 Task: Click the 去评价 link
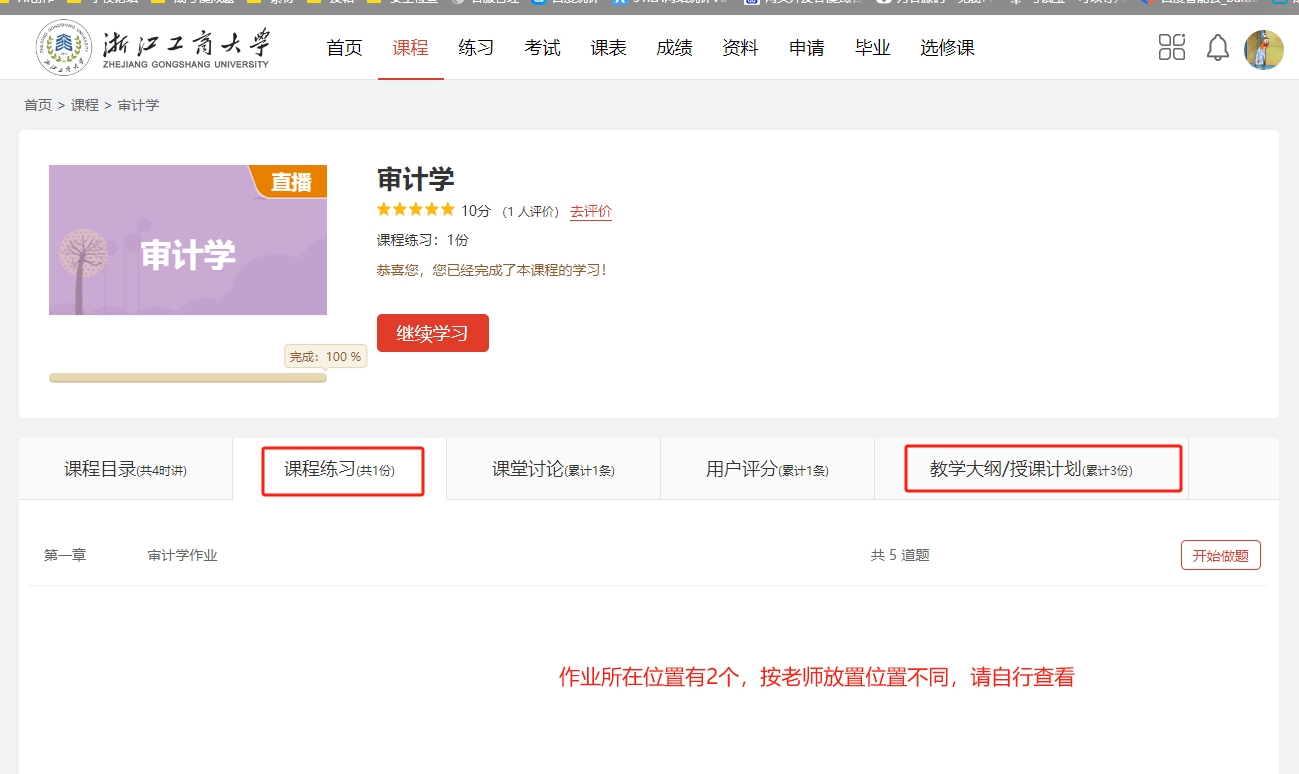(x=590, y=211)
